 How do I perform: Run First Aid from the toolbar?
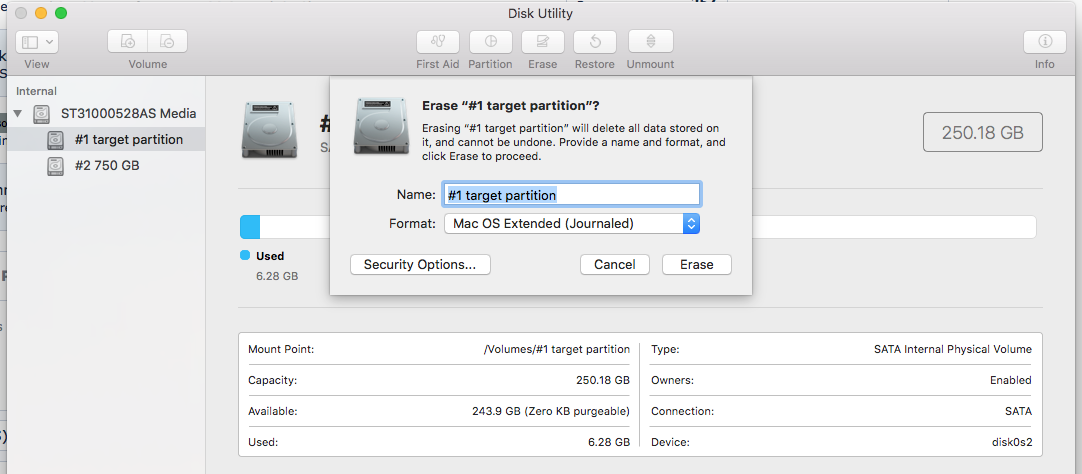(437, 42)
